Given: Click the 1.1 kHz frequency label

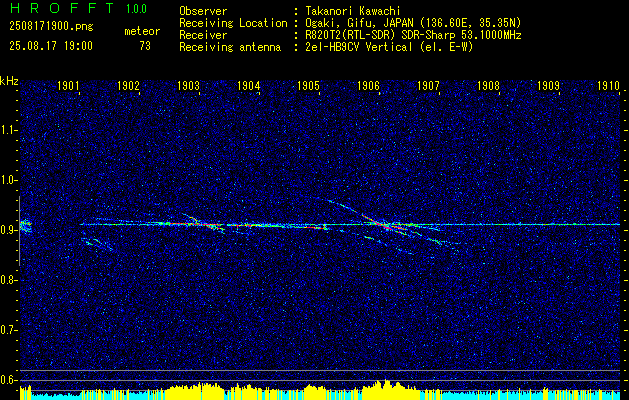Looking at the screenshot, I should pyautogui.click(x=9, y=130).
